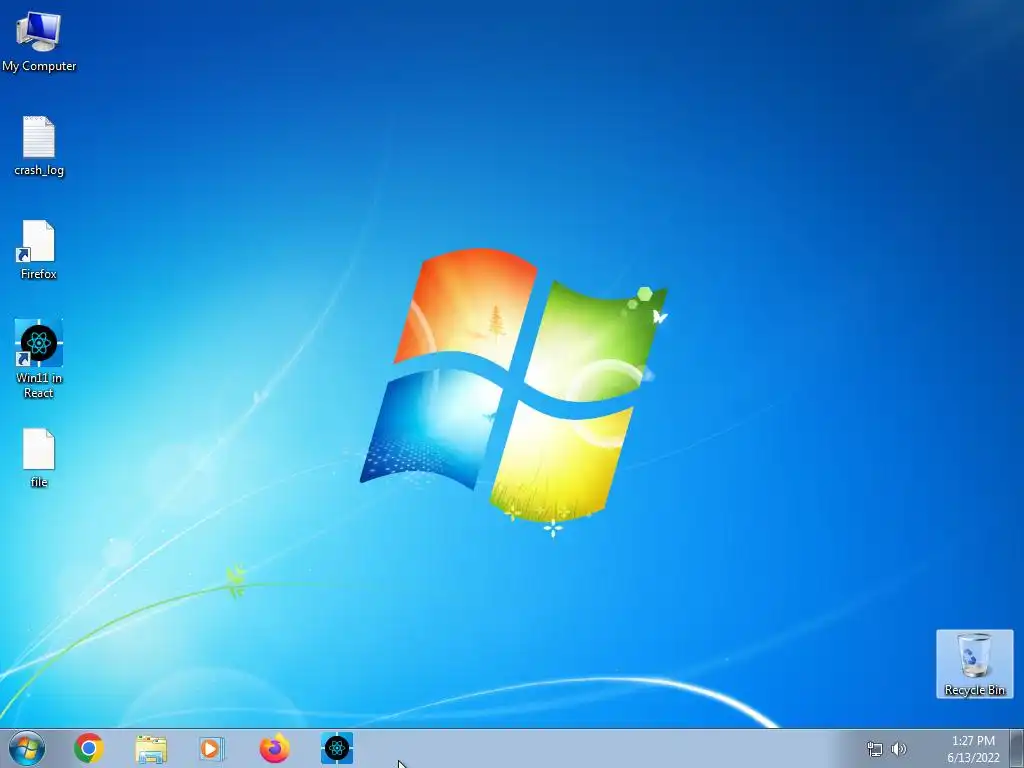
Task: Open the media player taskbar icon
Action: 212,749
